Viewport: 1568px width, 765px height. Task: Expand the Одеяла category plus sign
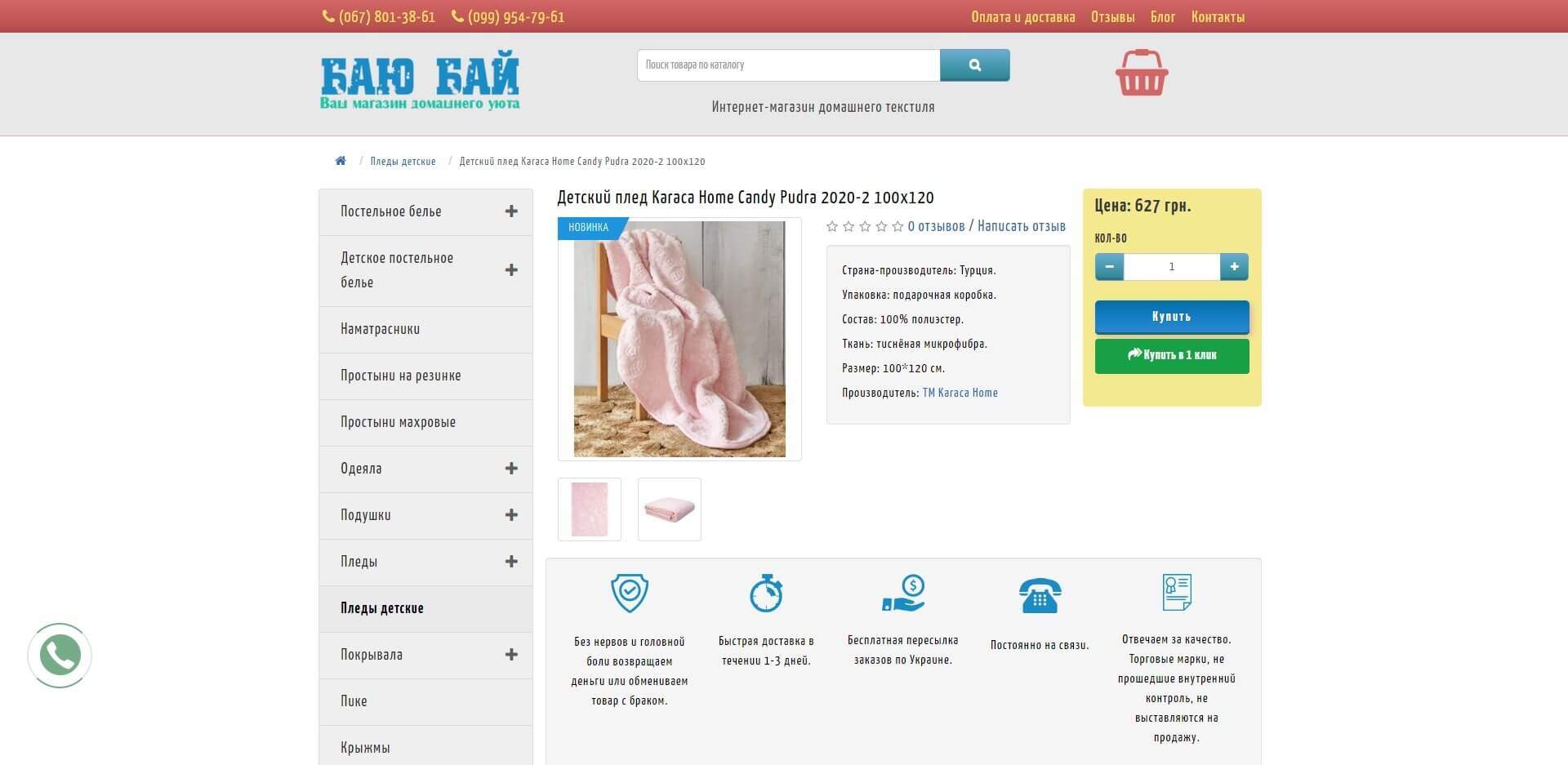coord(511,469)
